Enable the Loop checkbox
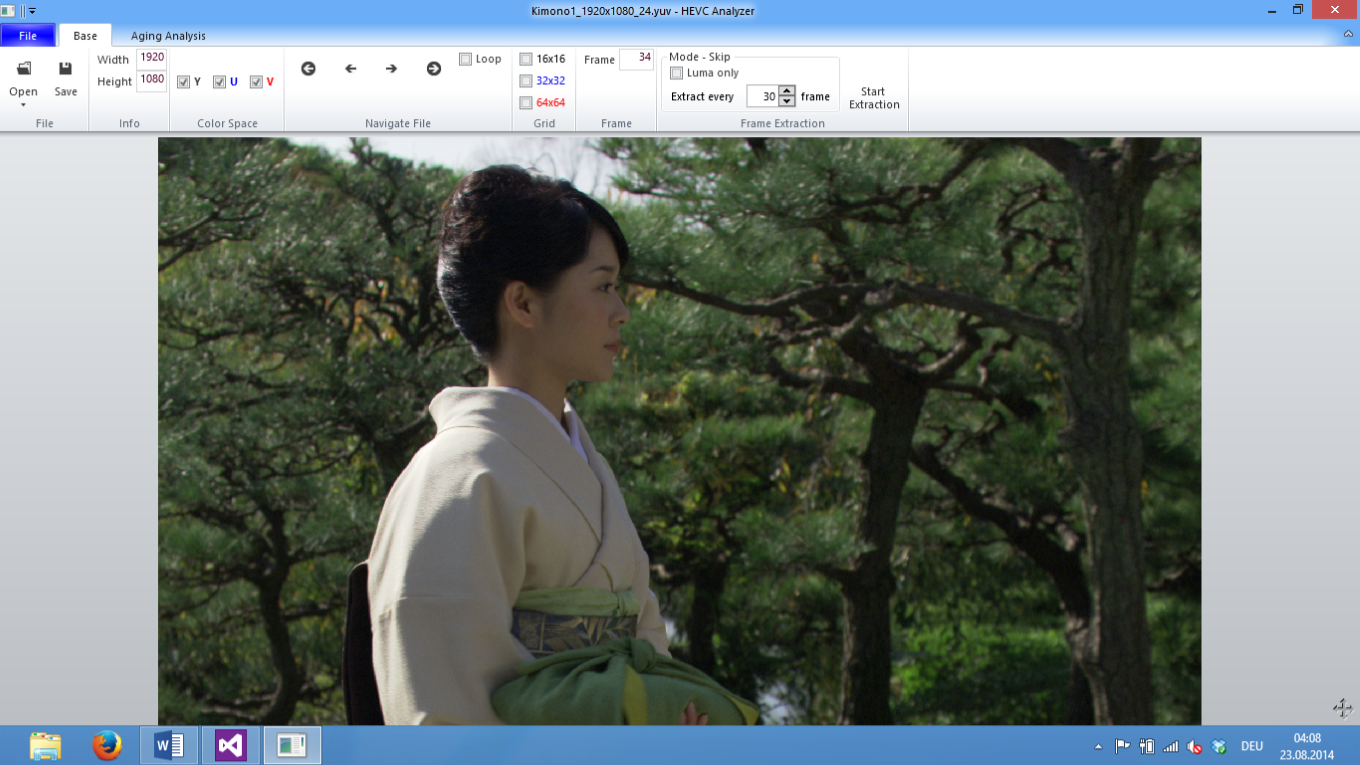Screen dimensions: 1360x765 tap(465, 59)
